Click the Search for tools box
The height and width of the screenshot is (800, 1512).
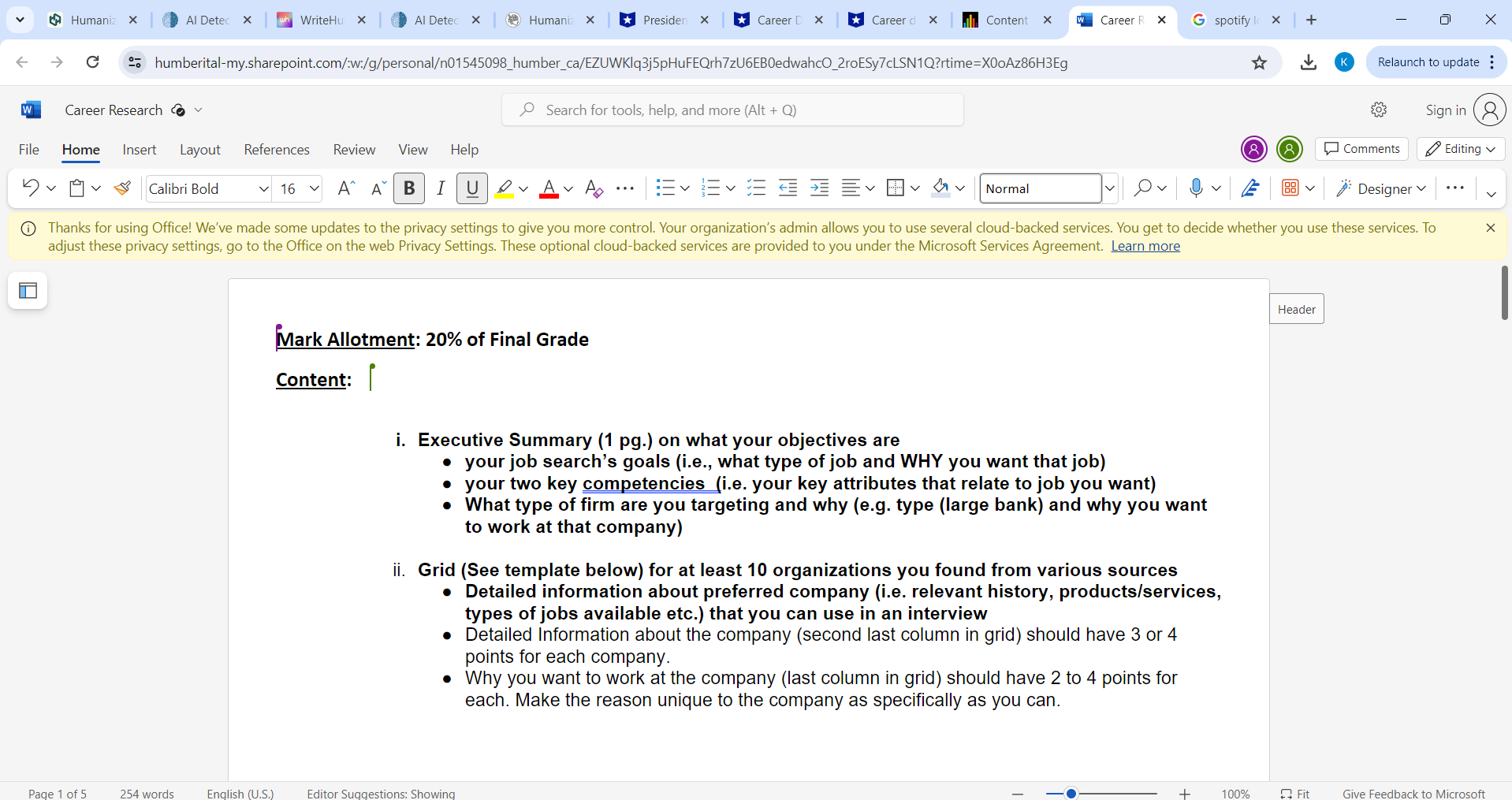pyautogui.click(x=732, y=110)
